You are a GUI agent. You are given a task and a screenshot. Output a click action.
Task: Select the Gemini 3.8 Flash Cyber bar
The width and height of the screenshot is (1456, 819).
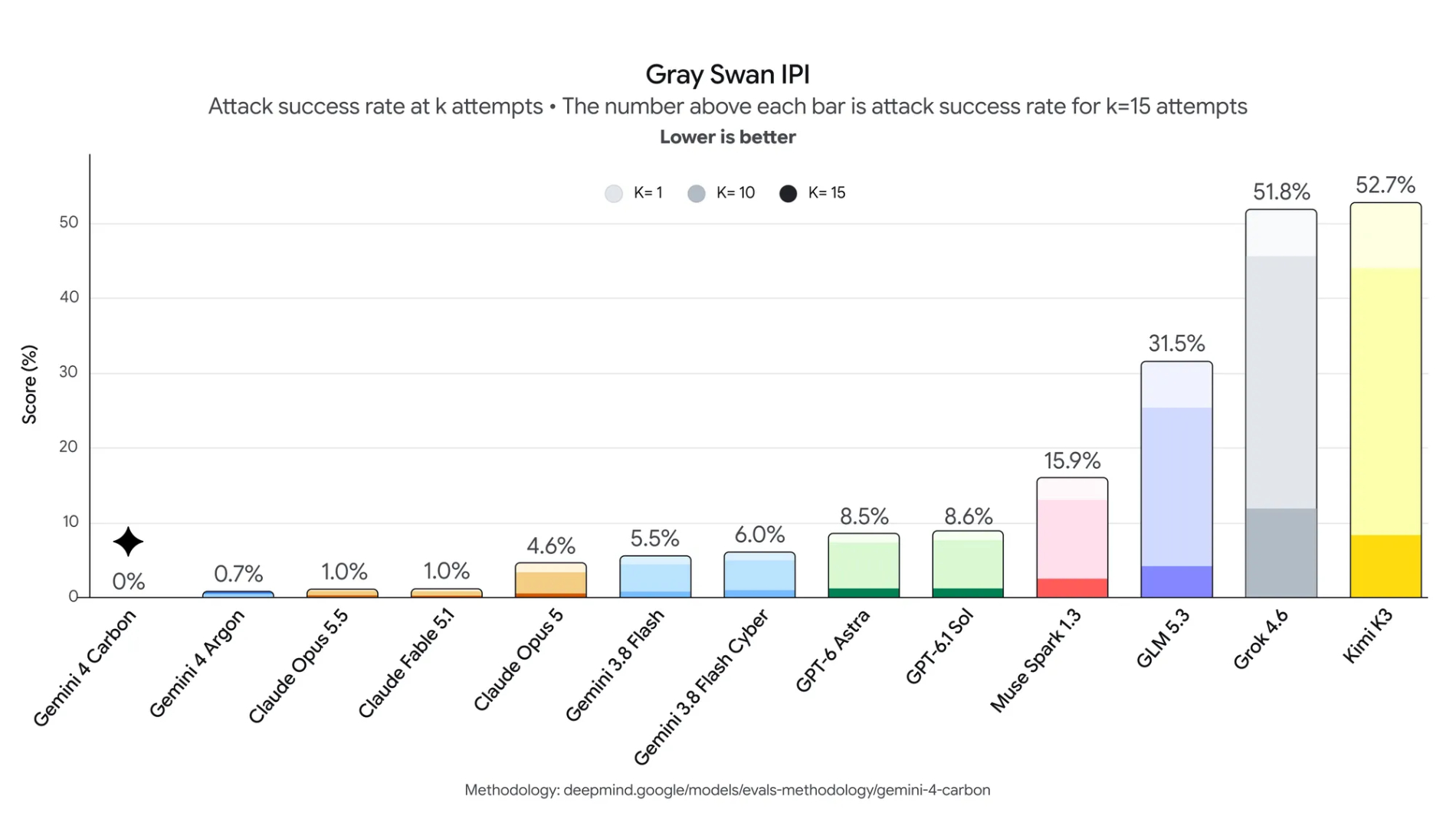[x=759, y=575]
